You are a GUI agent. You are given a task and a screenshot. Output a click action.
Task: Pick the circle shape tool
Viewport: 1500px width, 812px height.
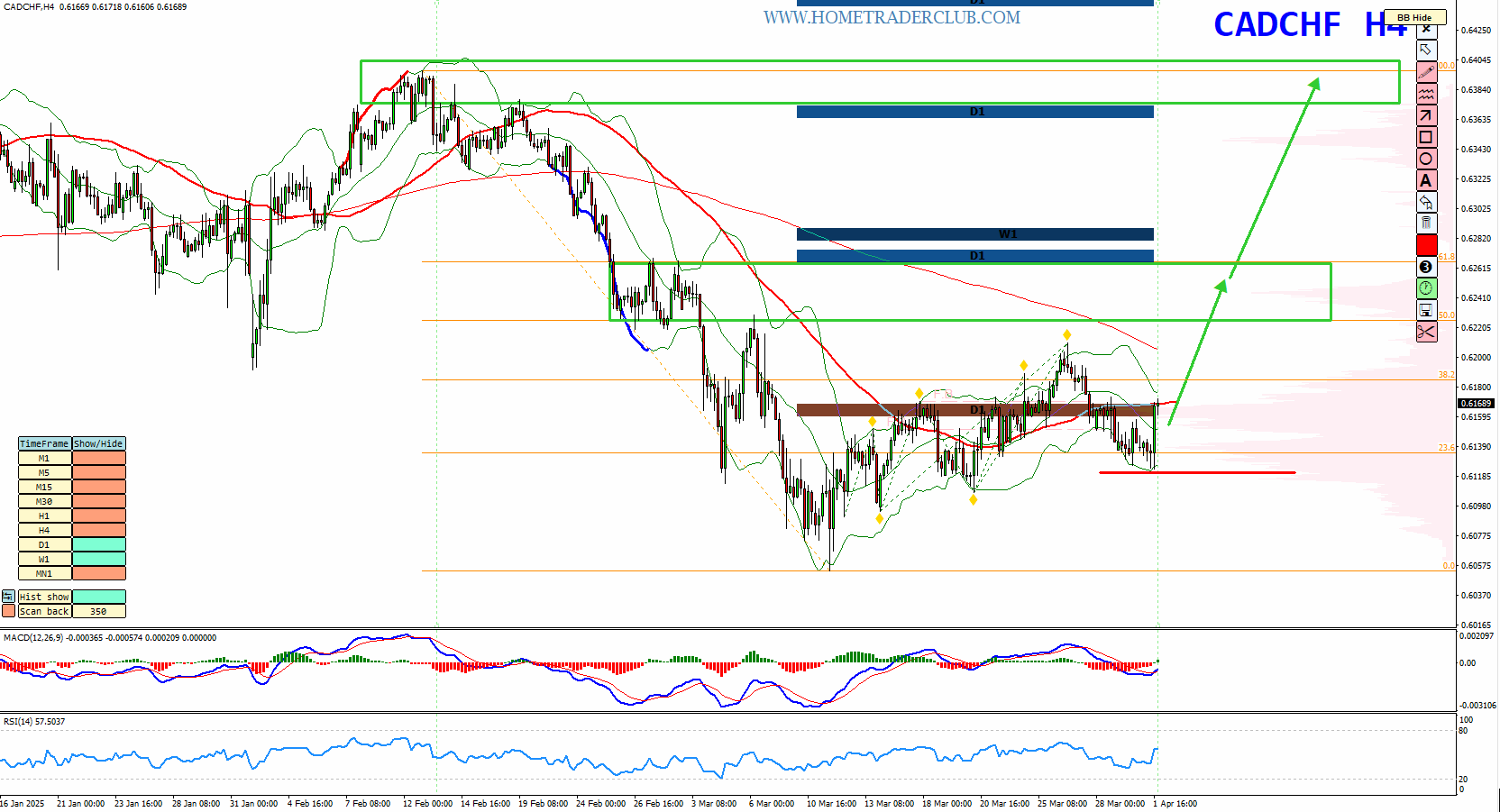(x=1426, y=159)
